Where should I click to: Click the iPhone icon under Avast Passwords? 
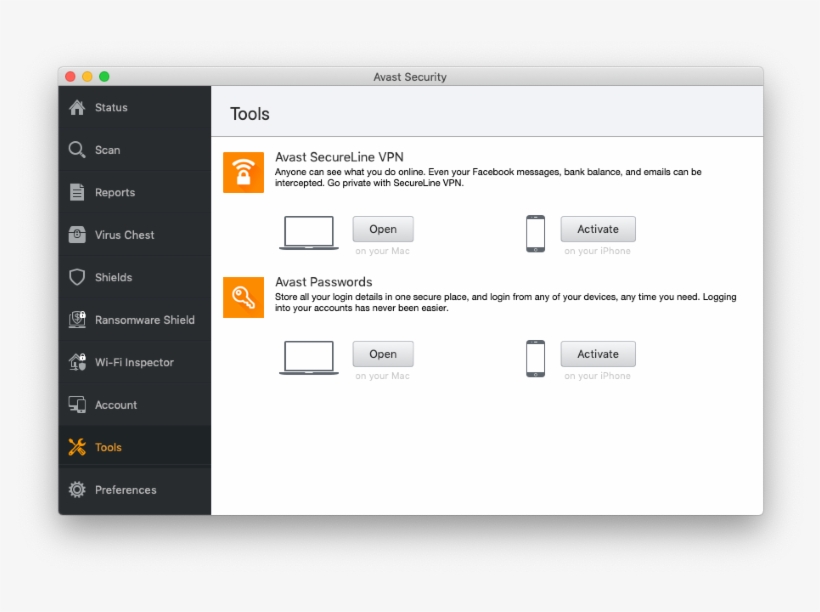point(535,357)
